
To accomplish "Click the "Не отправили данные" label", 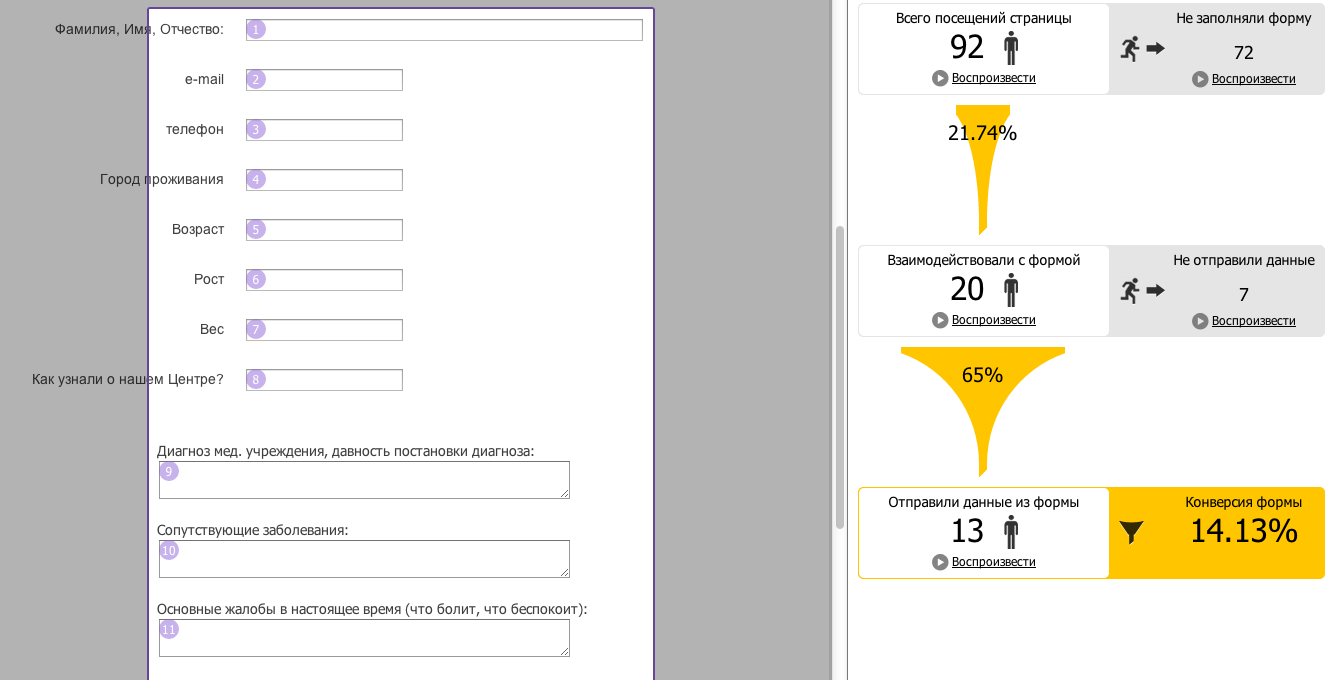I will (x=1243, y=260).
